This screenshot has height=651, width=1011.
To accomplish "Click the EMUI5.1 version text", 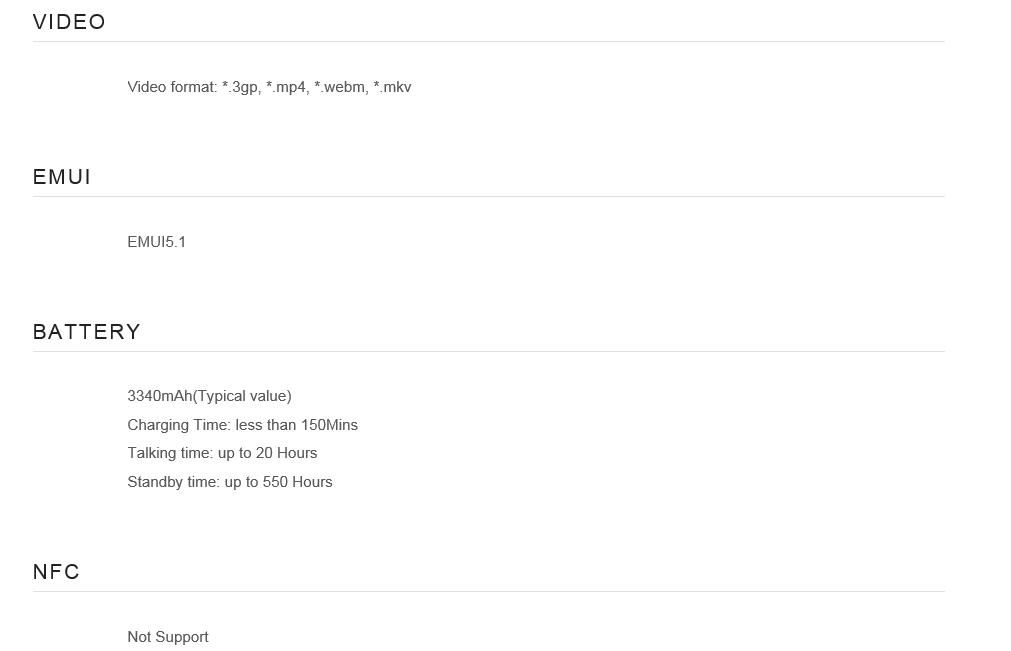I will coord(156,242).
